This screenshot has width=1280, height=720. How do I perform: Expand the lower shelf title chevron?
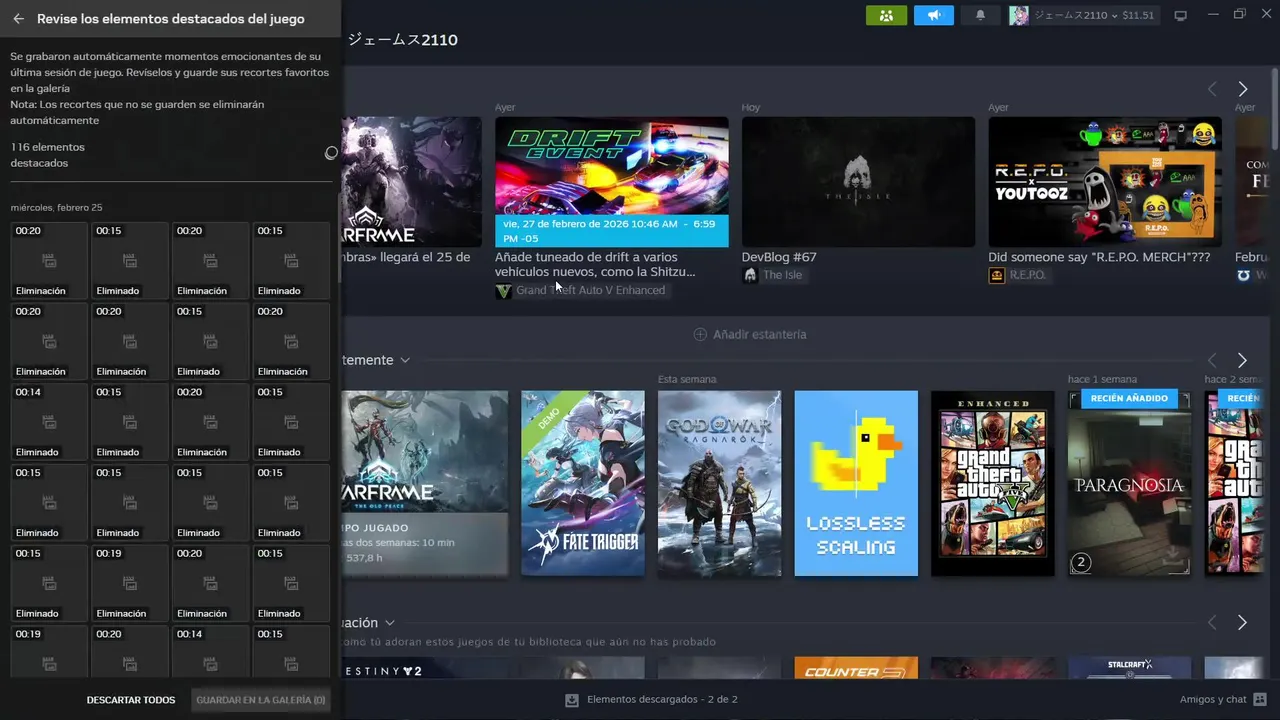coord(390,623)
